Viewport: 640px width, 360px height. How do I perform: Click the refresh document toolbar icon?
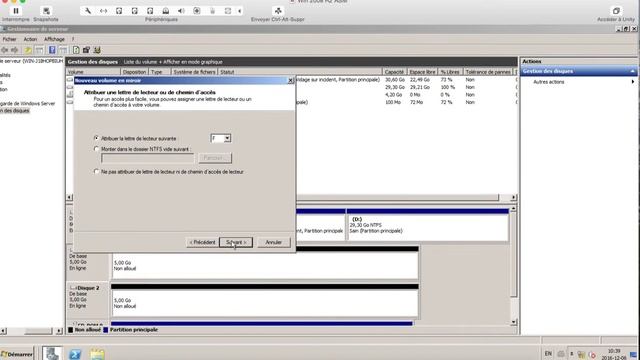tap(76, 50)
